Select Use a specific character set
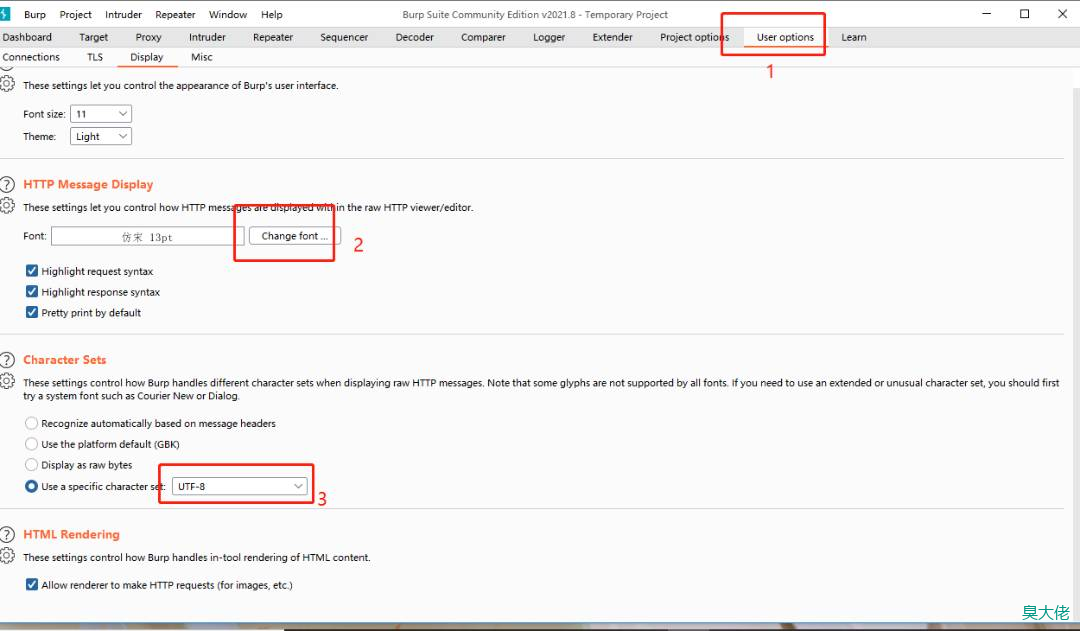This screenshot has height=631, width=1080. click(32, 486)
